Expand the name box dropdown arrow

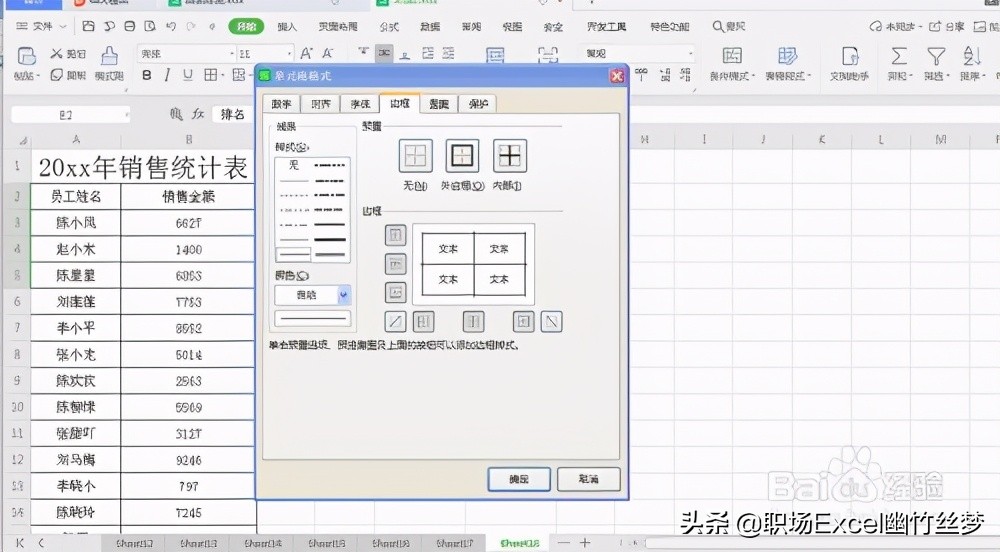(127, 115)
